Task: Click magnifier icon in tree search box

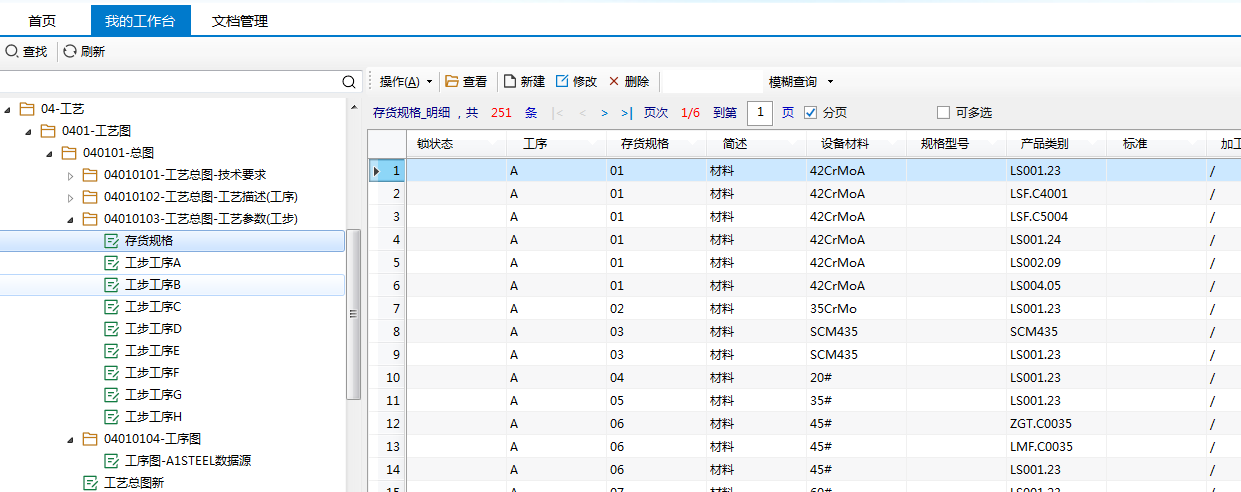Action: pos(348,82)
